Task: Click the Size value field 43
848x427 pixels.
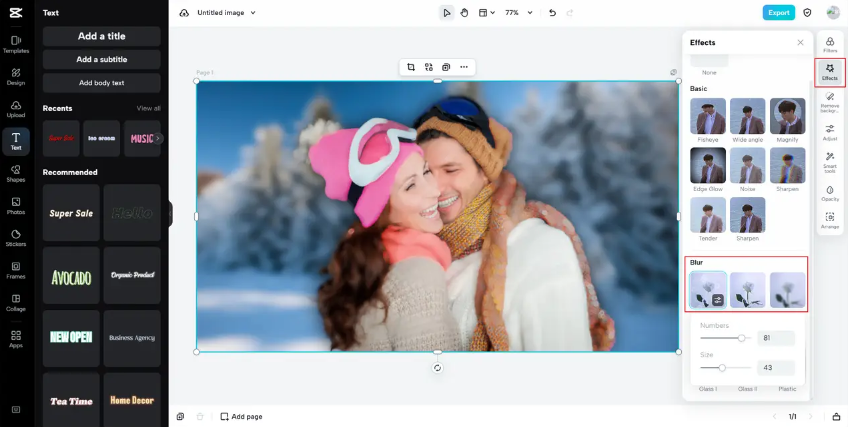Action: point(776,368)
